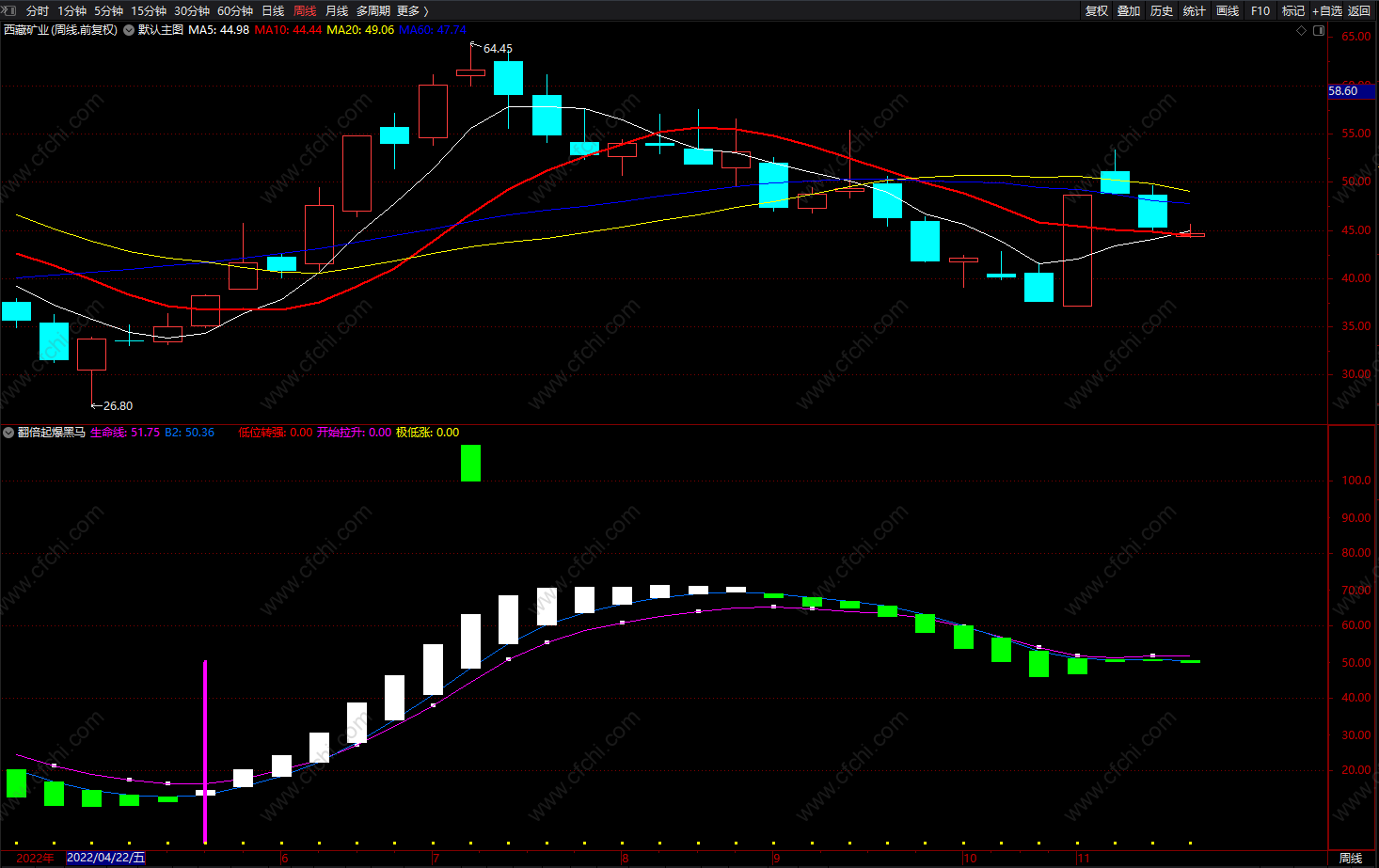1379x868 pixels.
Task: Expand the 更多 periods menu
Action: (x=413, y=11)
